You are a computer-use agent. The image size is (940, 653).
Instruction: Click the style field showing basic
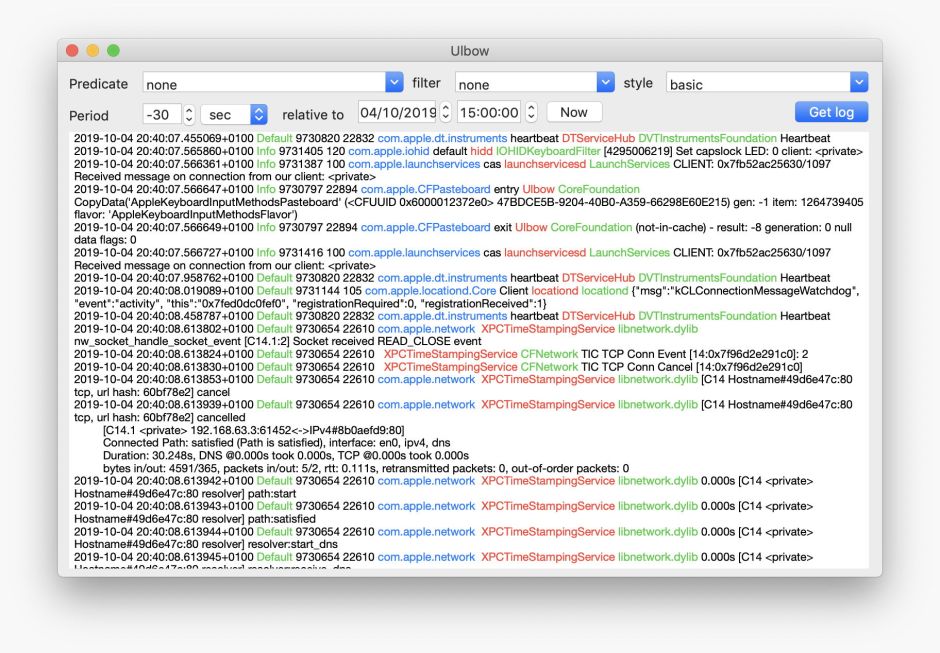(x=756, y=84)
